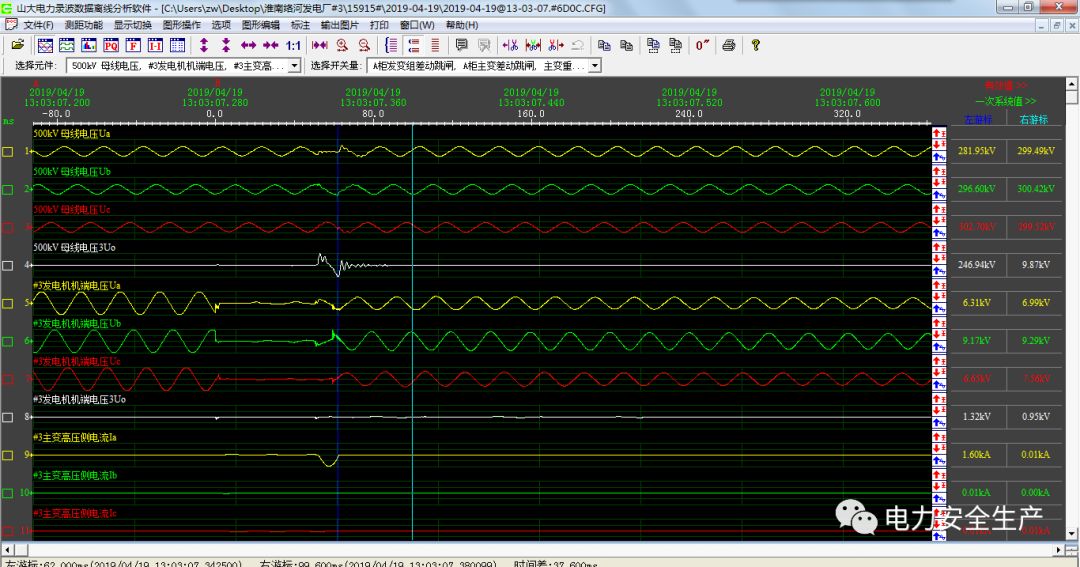1080x567 pixels.
Task: Open the 文件(F) menu
Action: click(x=38, y=25)
